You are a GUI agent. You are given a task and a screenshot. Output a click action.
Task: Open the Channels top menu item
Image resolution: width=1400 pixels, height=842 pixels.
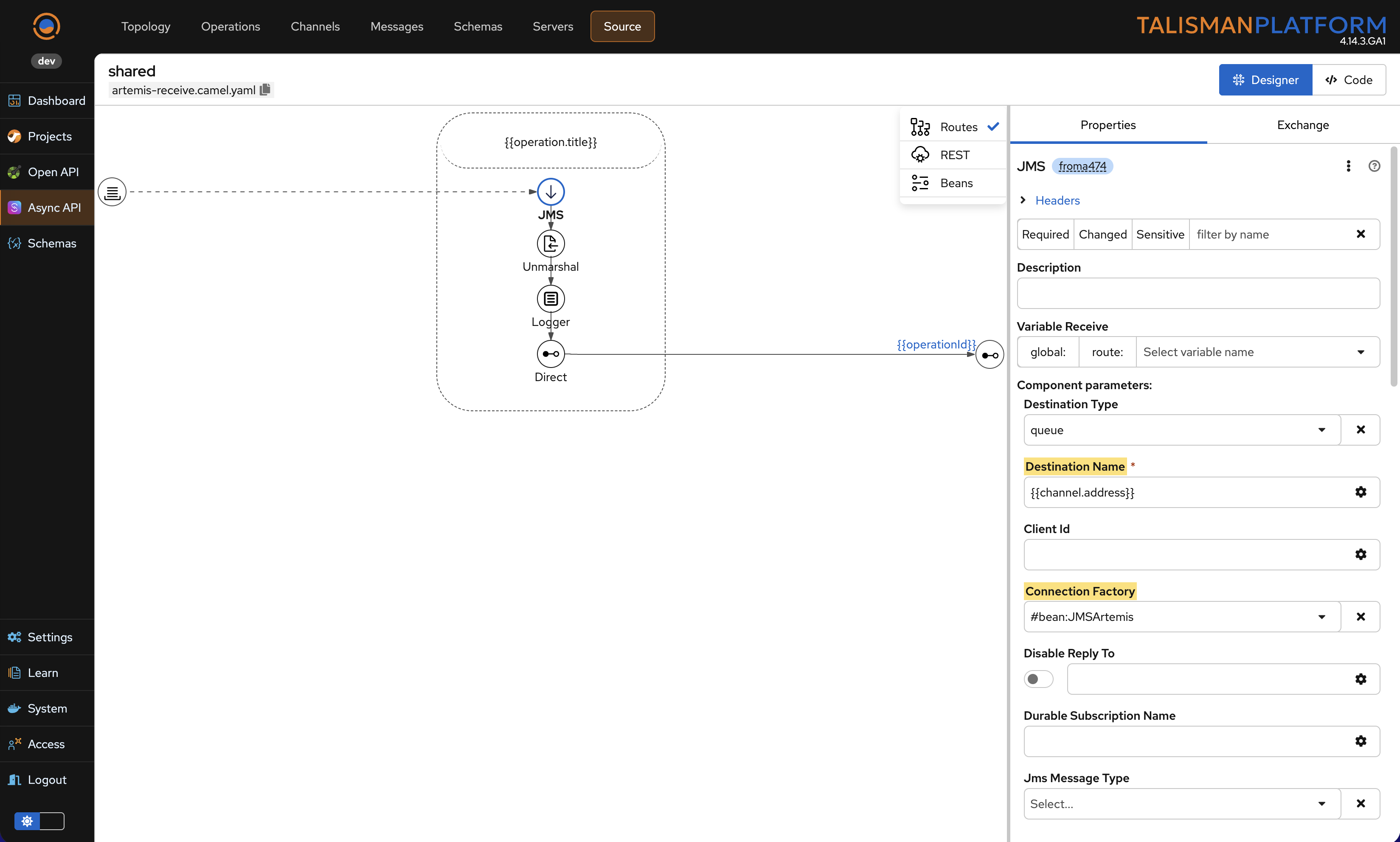tap(315, 27)
